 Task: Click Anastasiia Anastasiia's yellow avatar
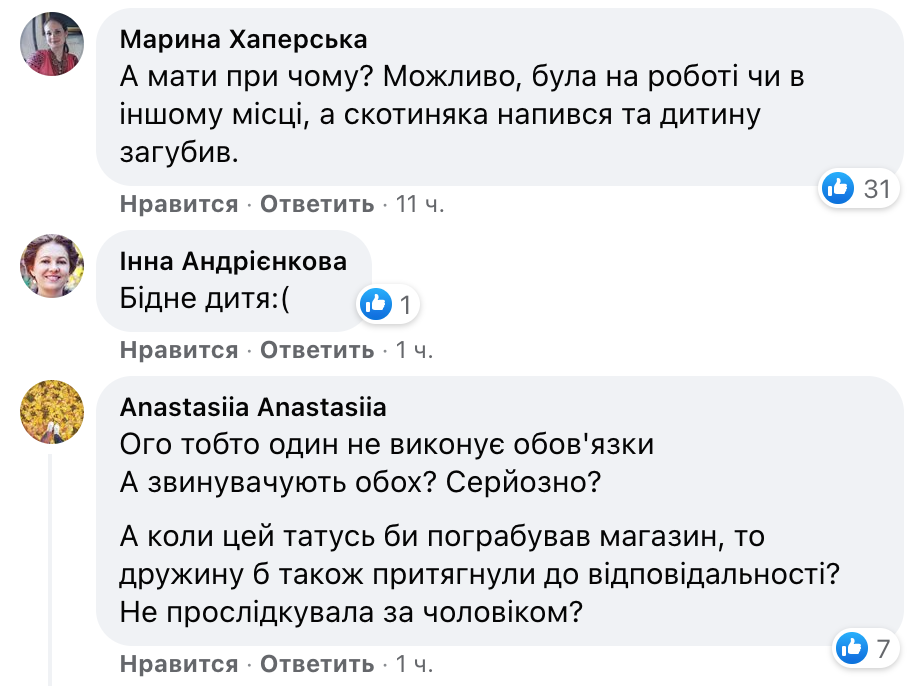(51, 411)
